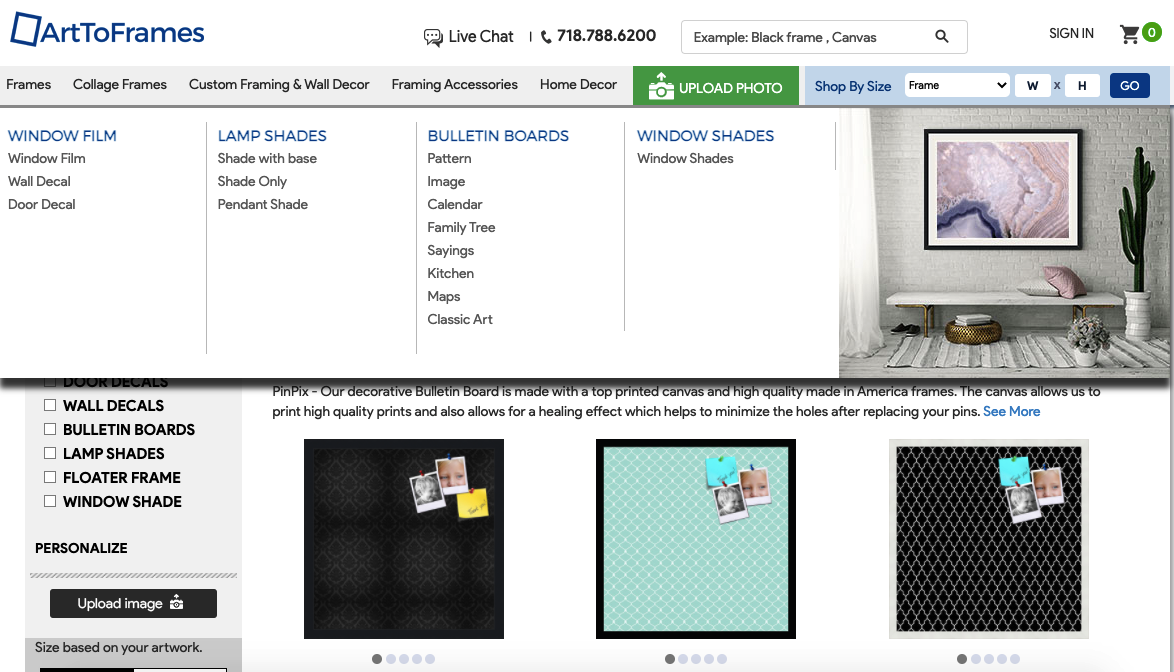This screenshot has width=1174, height=672.
Task: Open Live Chat speech bubble icon
Action: 433,37
